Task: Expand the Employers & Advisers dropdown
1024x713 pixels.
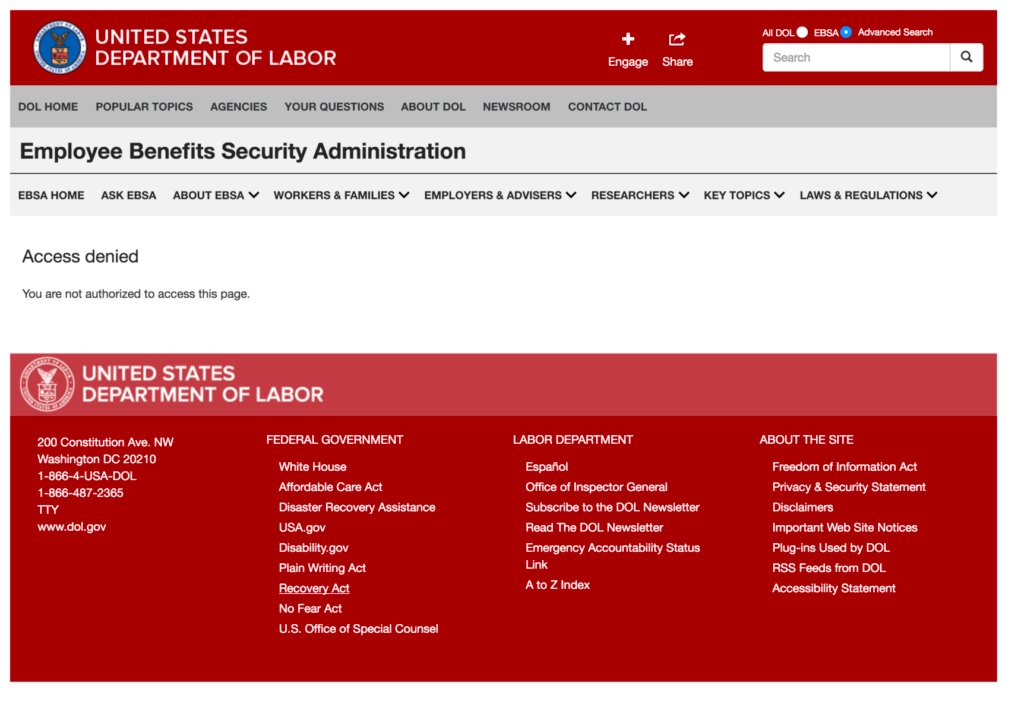Action: pyautogui.click(x=500, y=195)
